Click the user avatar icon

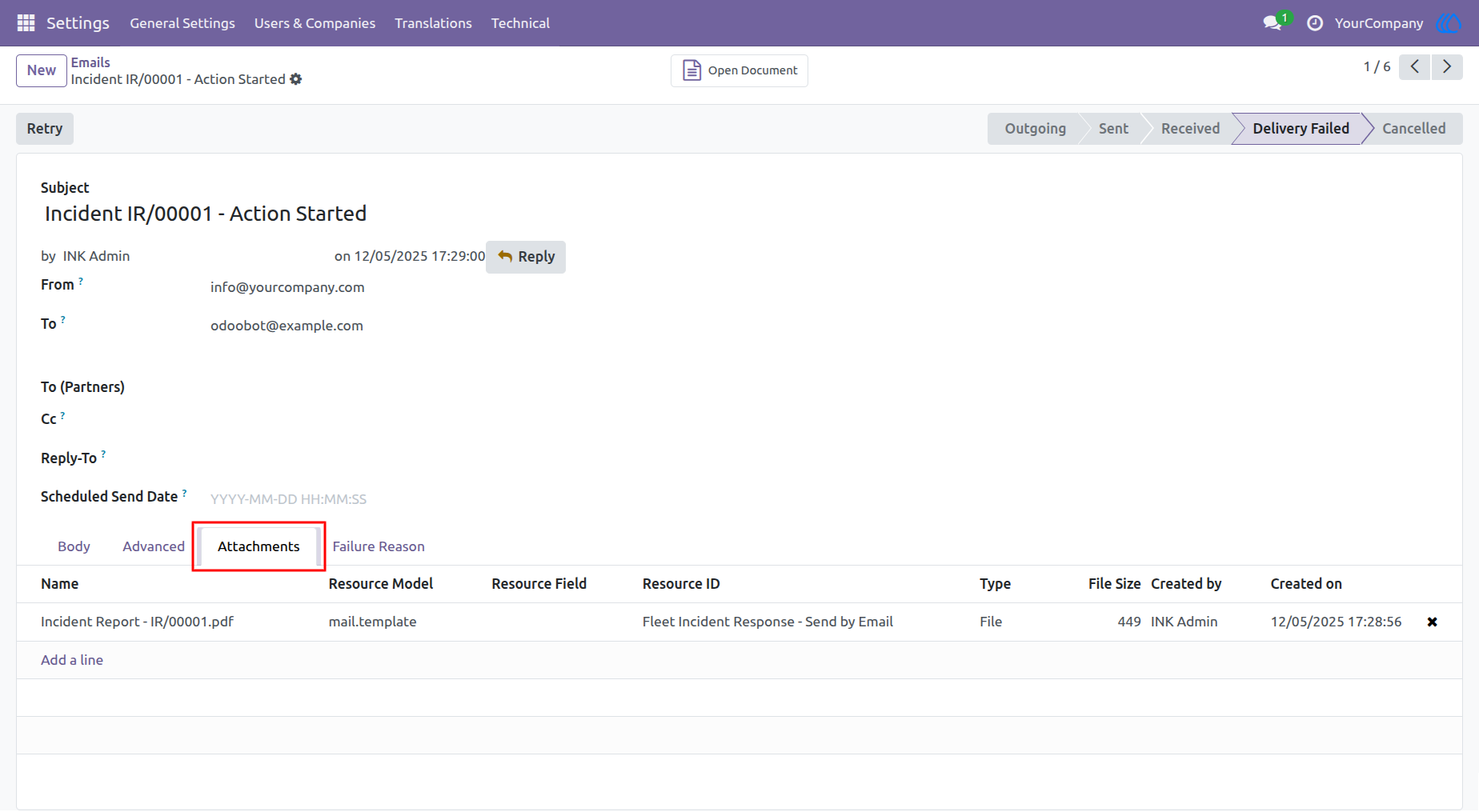point(1449,23)
